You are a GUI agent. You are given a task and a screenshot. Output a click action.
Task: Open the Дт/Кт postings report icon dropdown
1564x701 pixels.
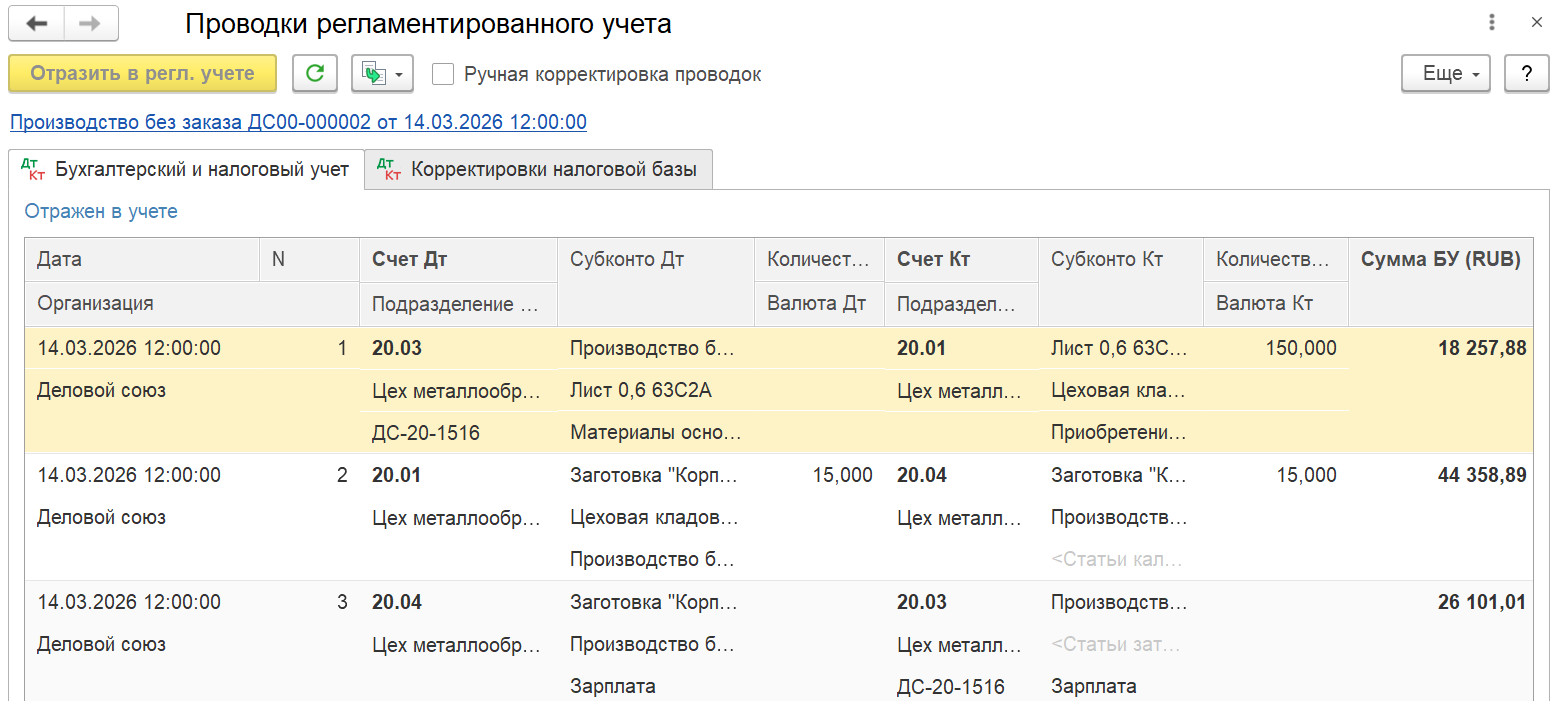(382, 74)
